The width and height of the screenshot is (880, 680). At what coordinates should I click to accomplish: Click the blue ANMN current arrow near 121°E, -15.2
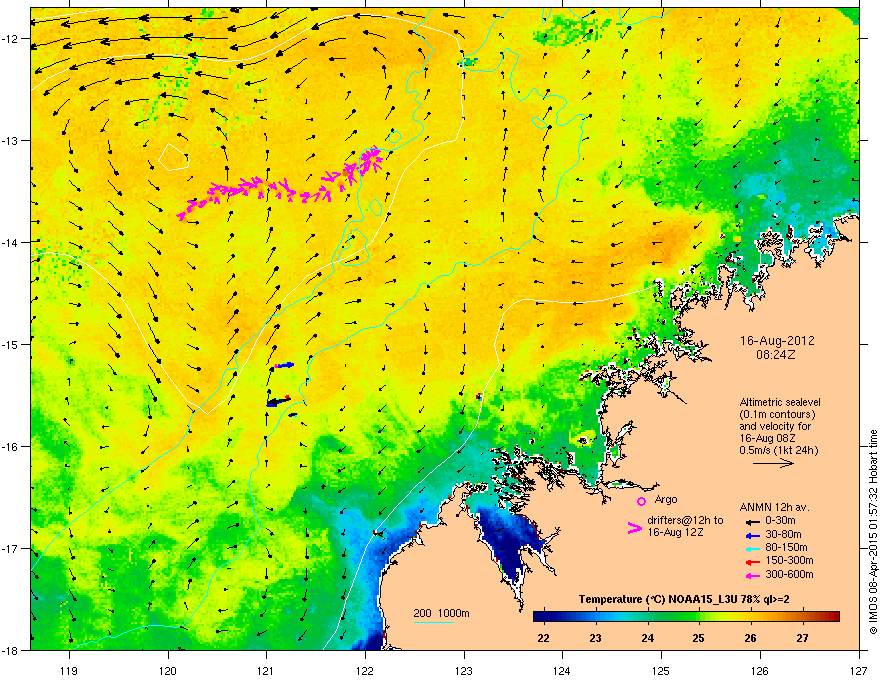tap(284, 365)
